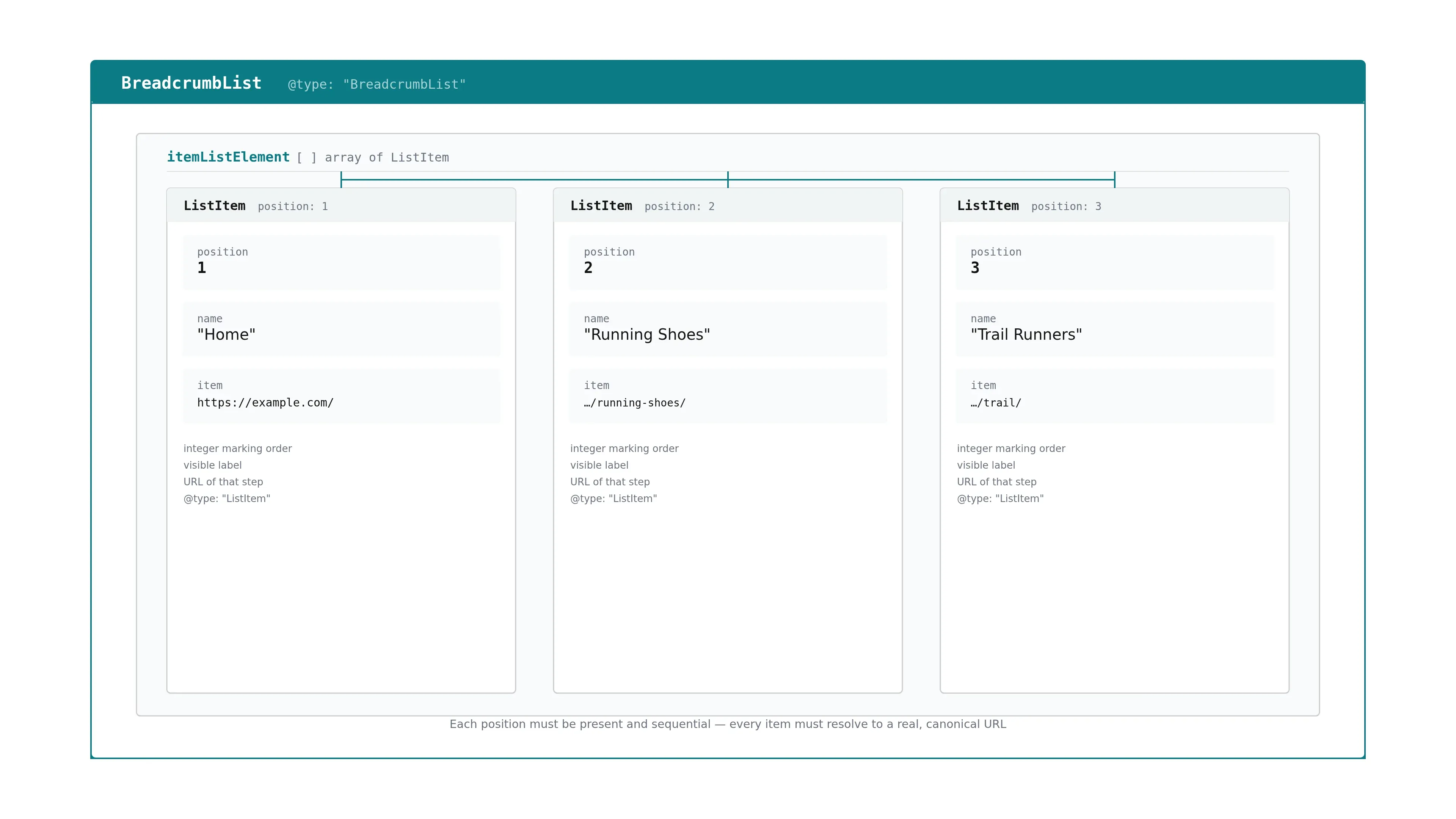
Task: Click the ListItem heading for position 3
Action: pyautogui.click(x=987, y=206)
